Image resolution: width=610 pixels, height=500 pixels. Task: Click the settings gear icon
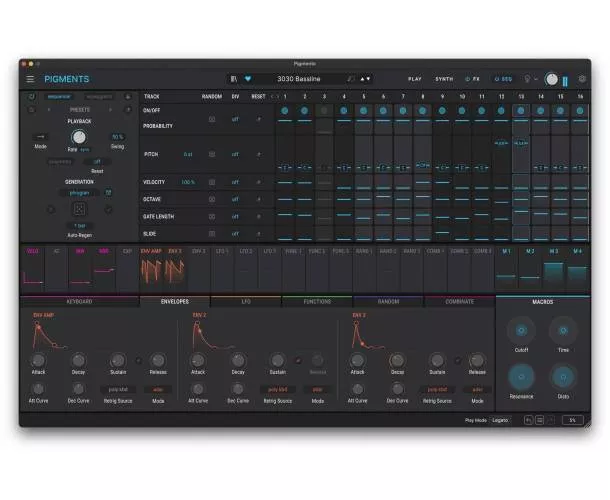point(582,79)
